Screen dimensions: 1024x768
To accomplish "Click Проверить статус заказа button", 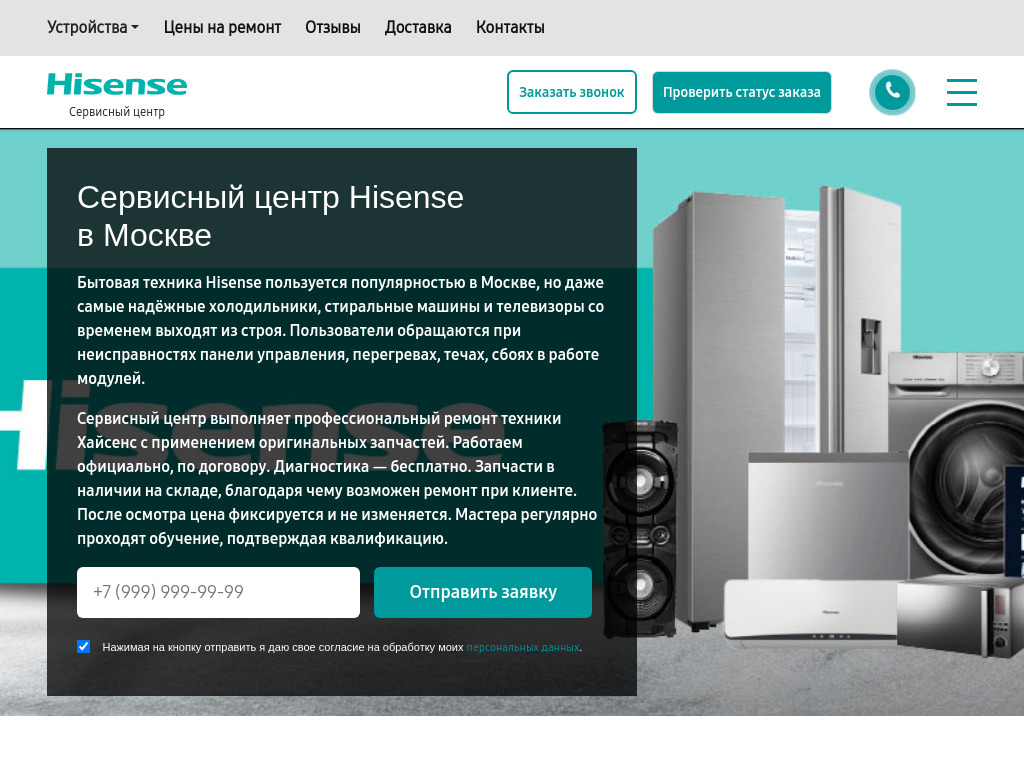I will point(742,92).
